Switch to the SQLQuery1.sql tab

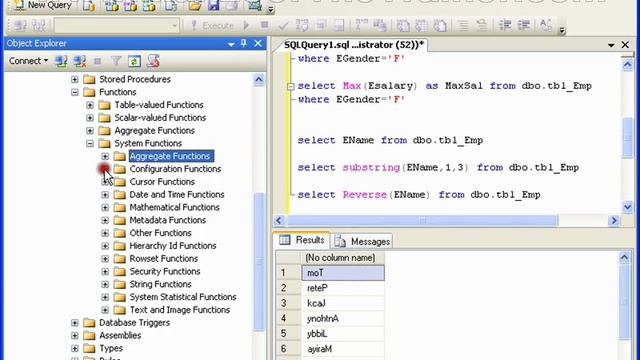point(353,44)
